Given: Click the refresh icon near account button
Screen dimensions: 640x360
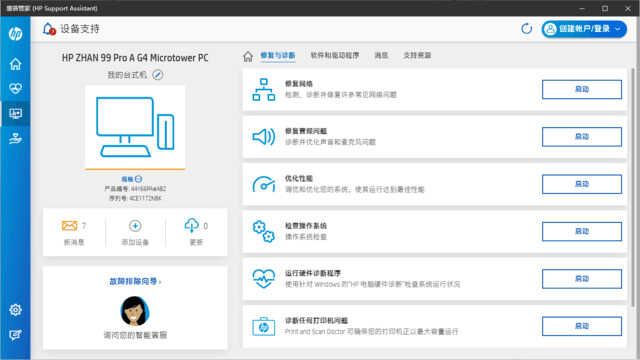Looking at the screenshot, I should [527, 29].
